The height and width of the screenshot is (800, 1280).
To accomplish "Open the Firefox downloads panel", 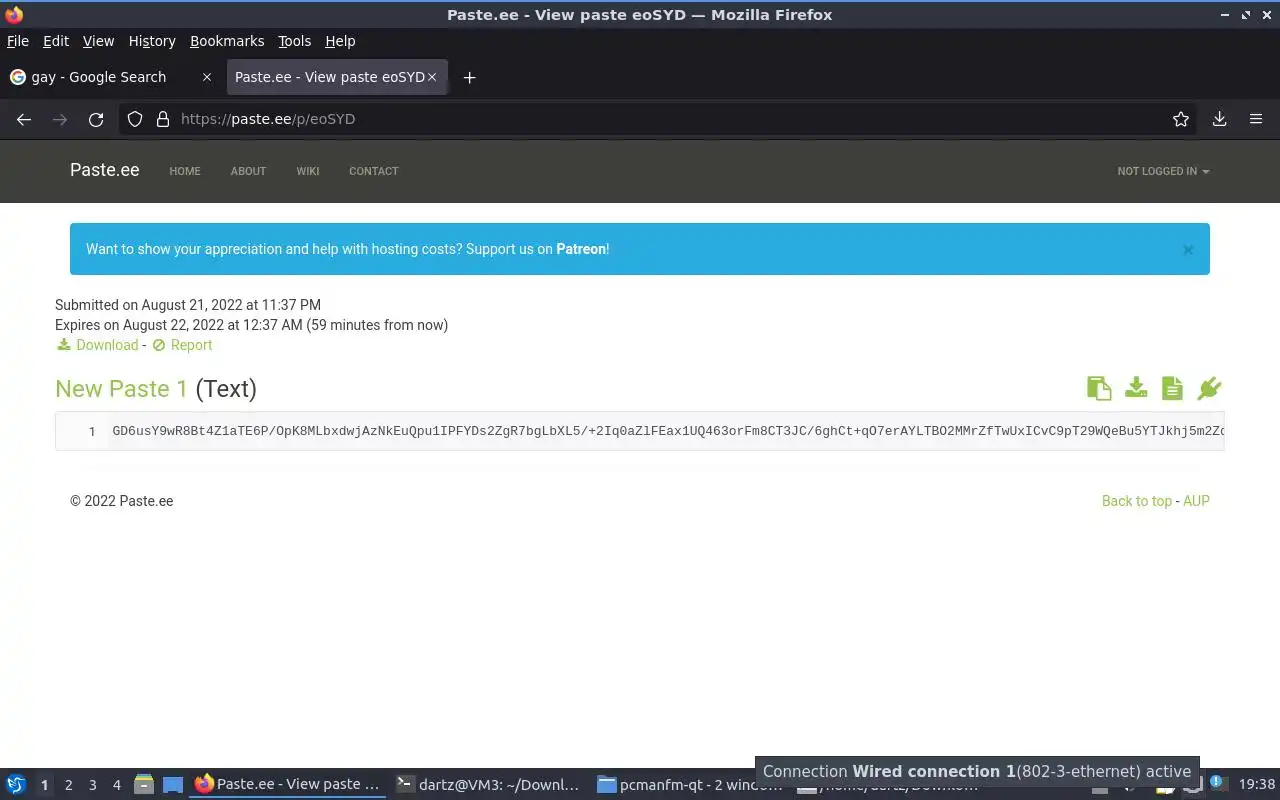I will click(x=1220, y=119).
